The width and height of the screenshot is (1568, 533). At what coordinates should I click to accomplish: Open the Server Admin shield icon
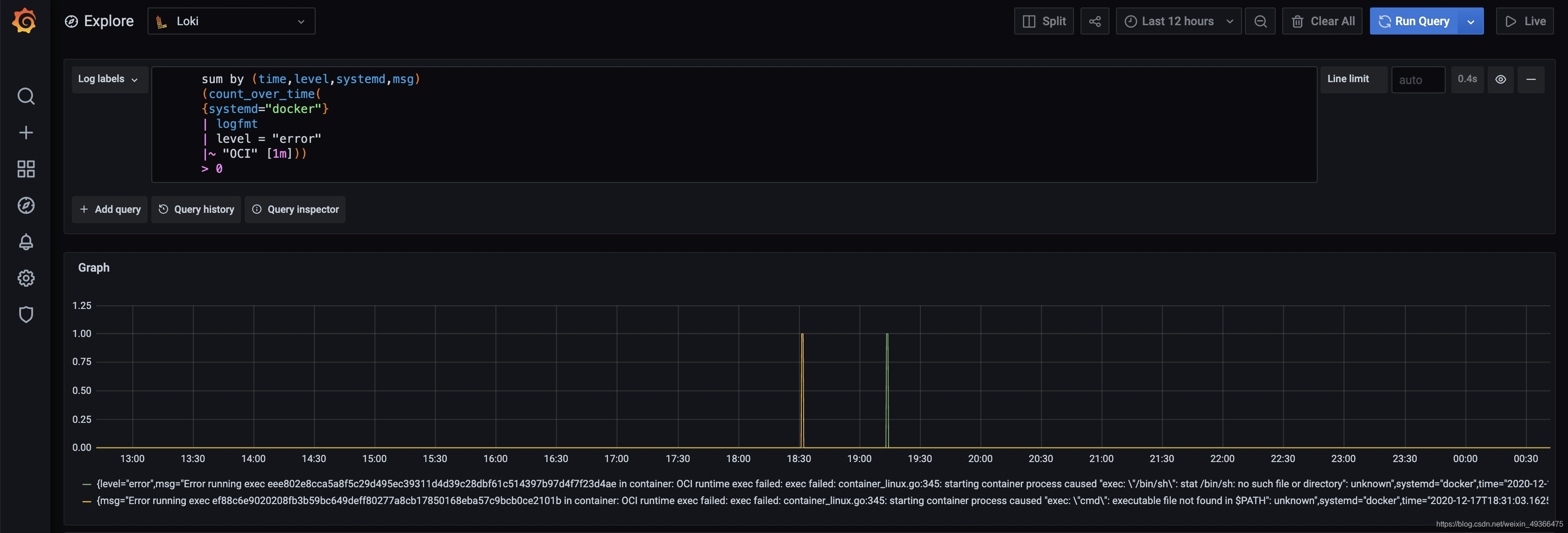tap(26, 315)
